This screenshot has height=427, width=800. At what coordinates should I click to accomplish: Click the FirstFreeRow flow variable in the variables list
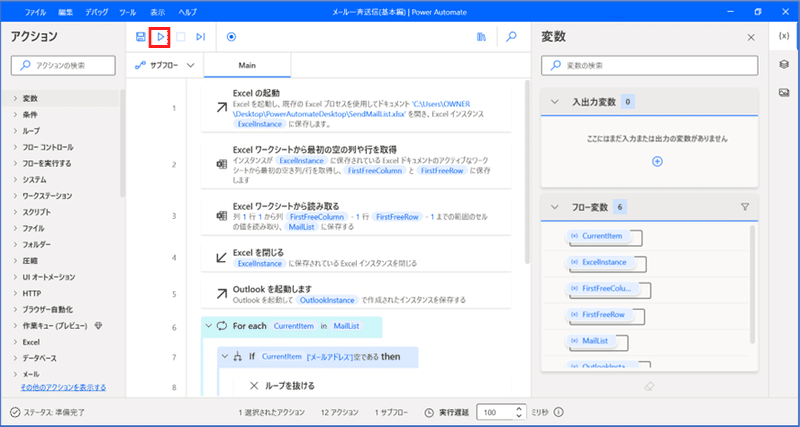coord(602,314)
